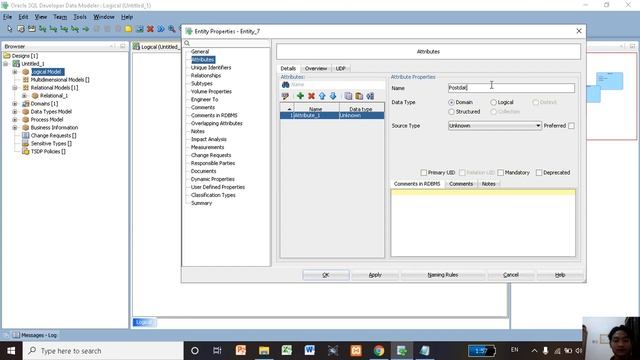This screenshot has height=360, width=640.
Task: Check the Mandatory checkbox
Action: pyautogui.click(x=501, y=173)
